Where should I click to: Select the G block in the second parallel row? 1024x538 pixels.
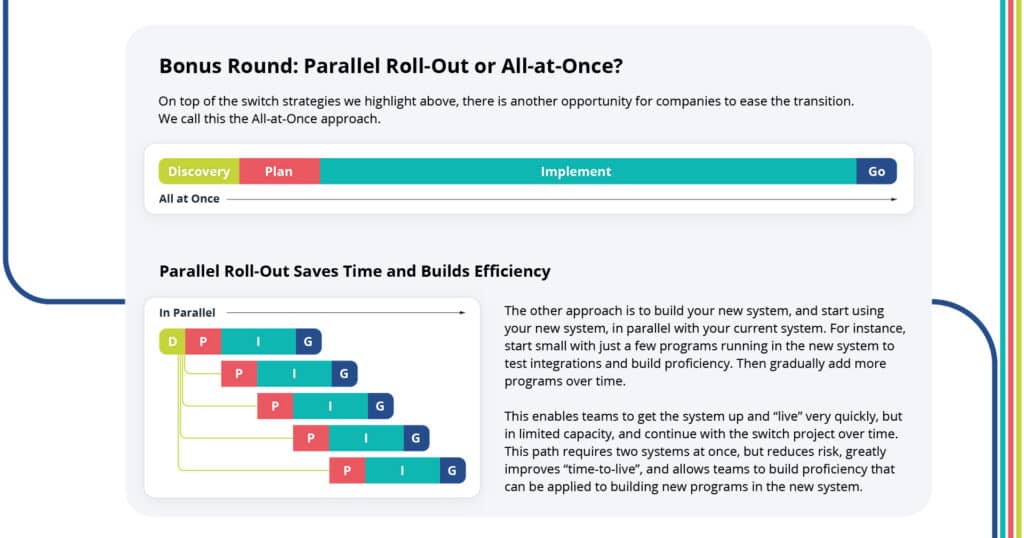point(344,374)
